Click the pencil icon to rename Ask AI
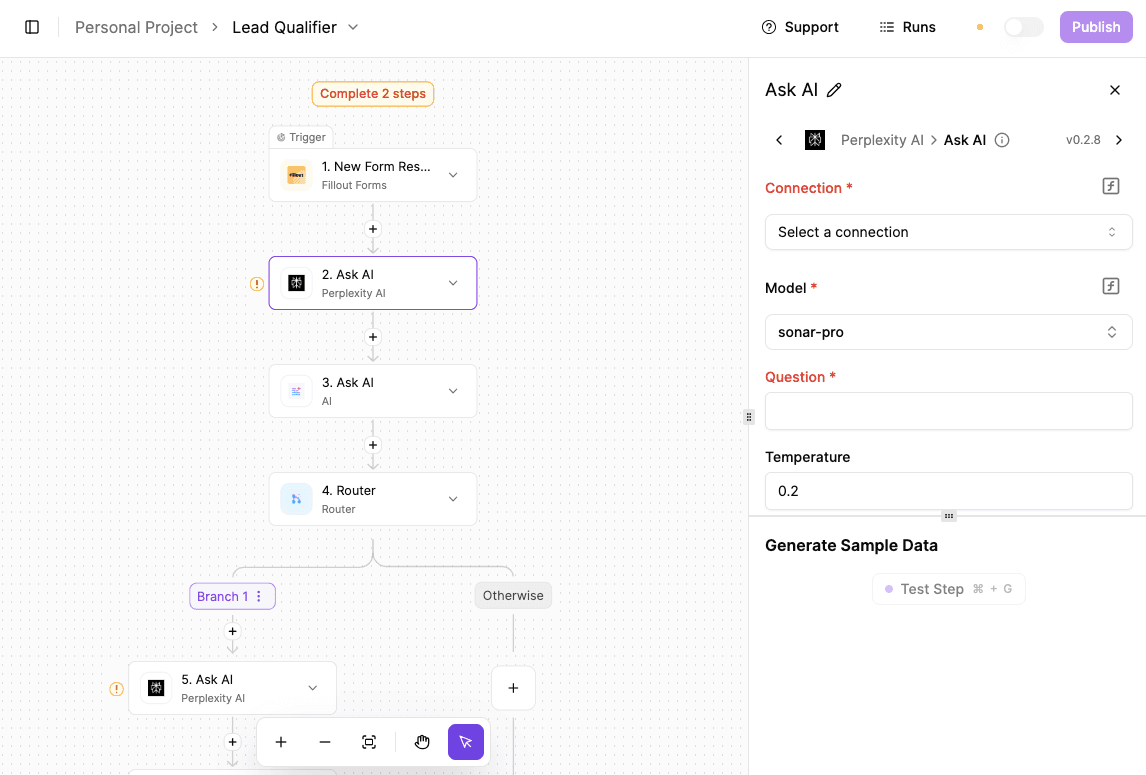The width and height of the screenshot is (1146, 775). point(834,90)
